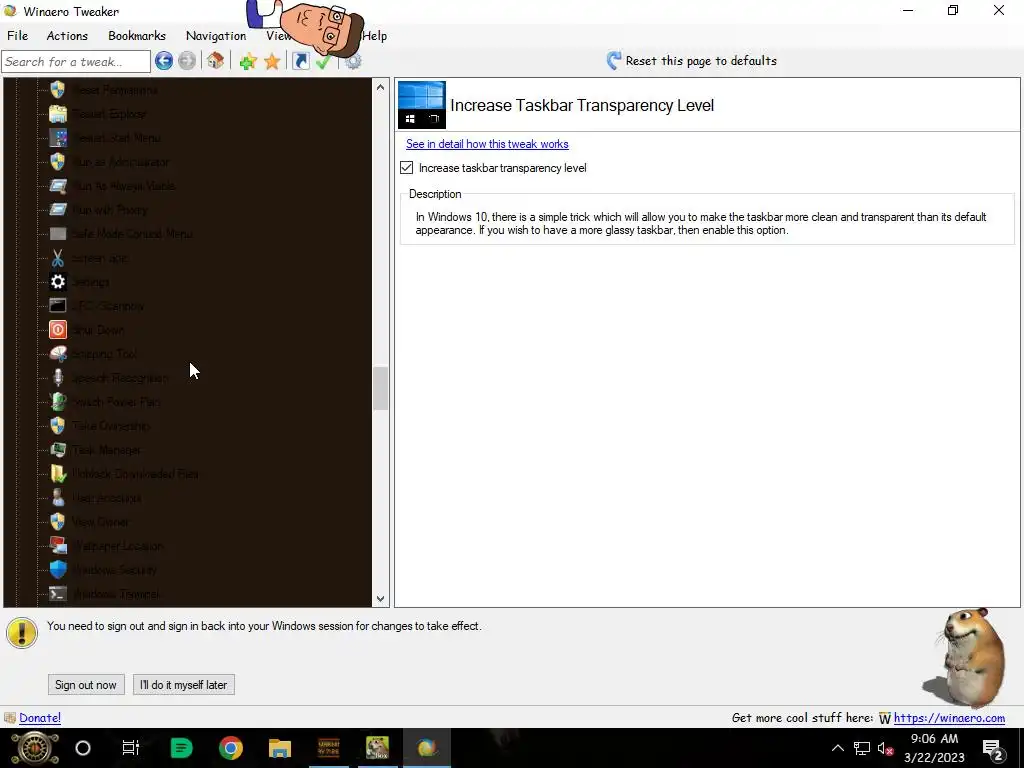Select the Take Ownership shield icon

click(x=58, y=426)
